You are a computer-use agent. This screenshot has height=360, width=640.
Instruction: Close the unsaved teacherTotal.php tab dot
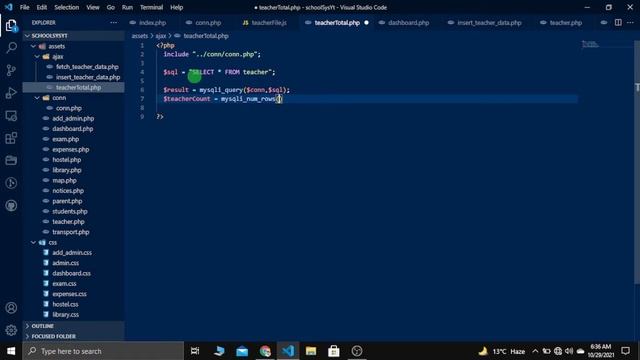(366, 23)
